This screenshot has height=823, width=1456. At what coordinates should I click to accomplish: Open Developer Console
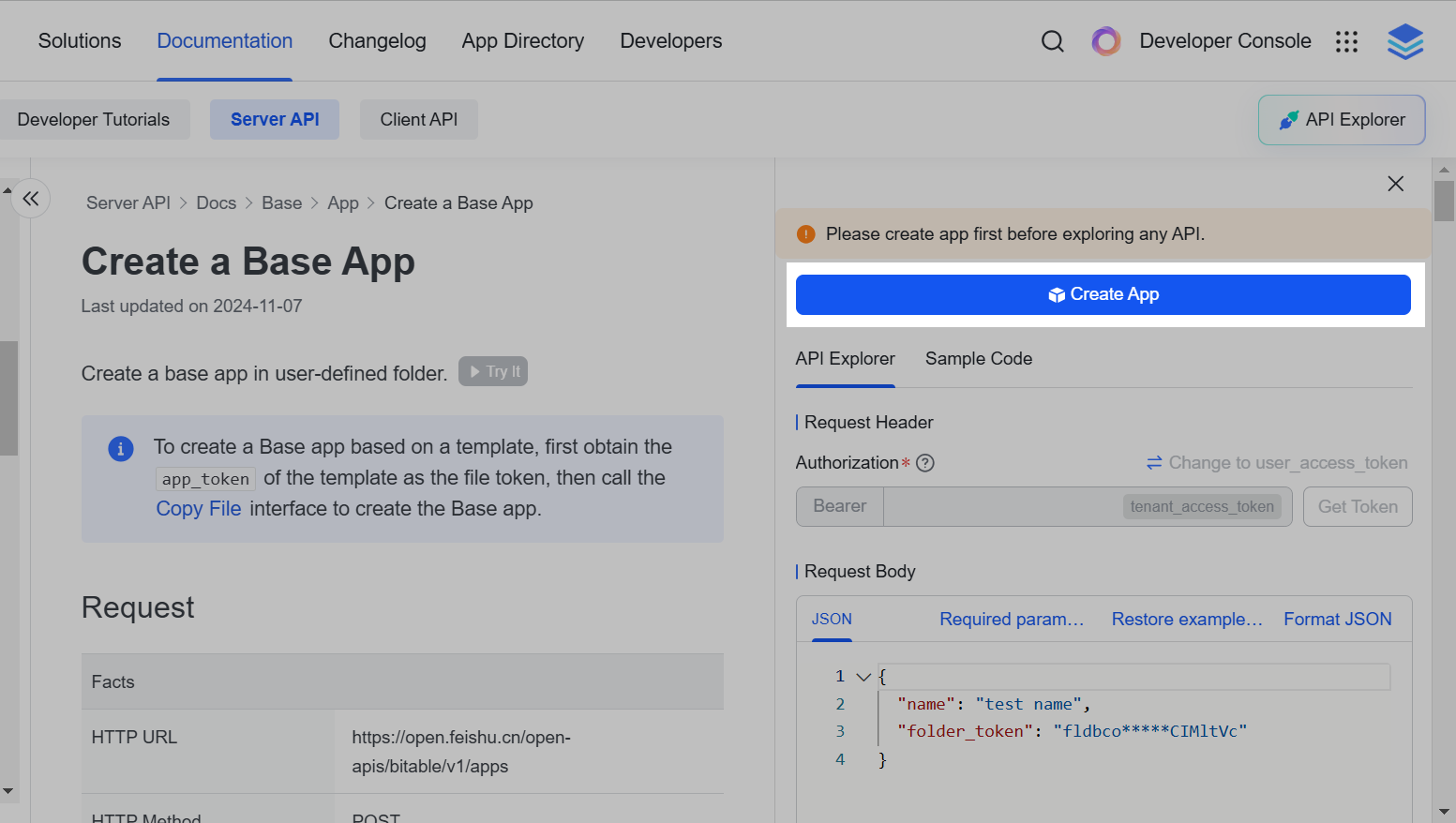1225,41
